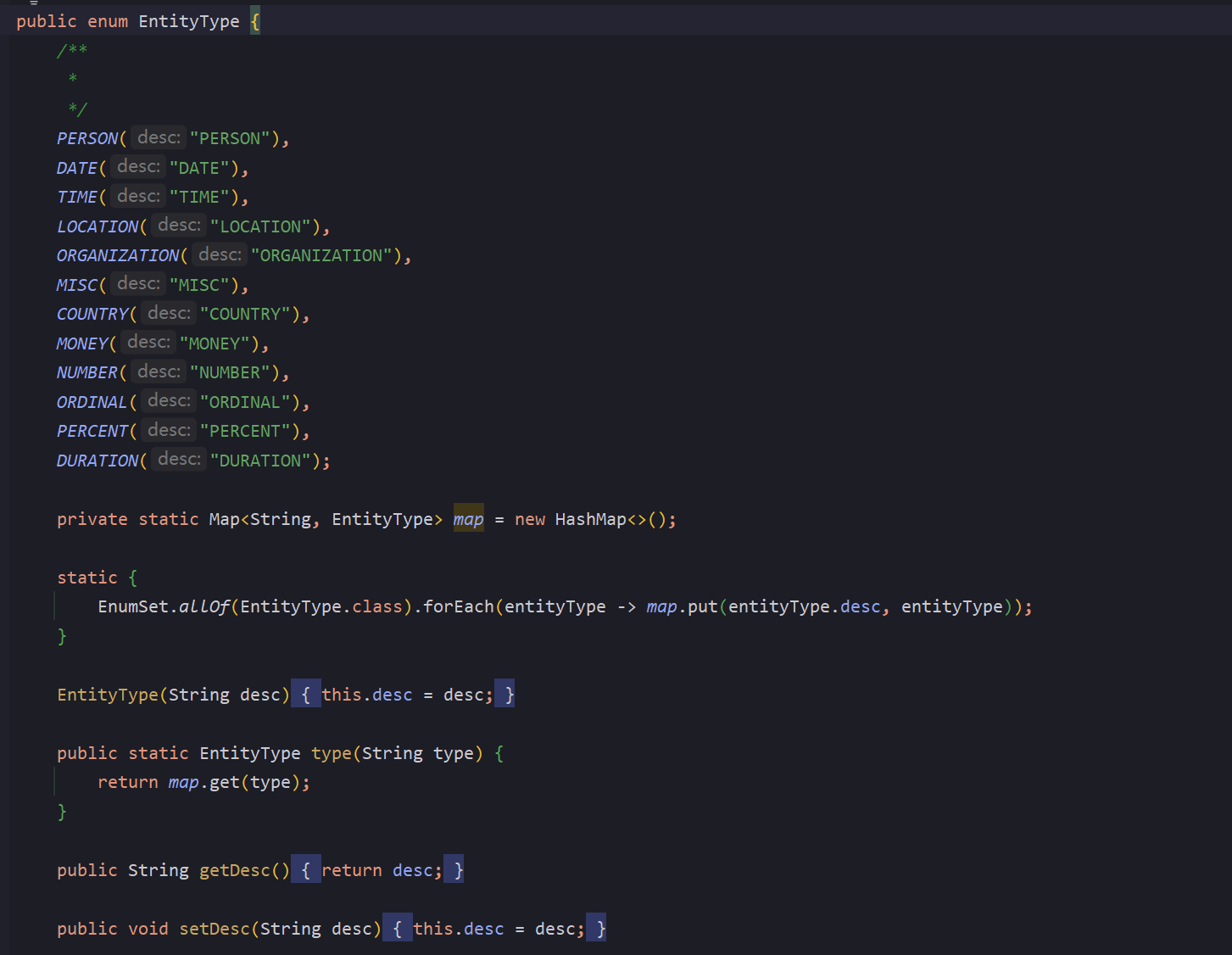Image resolution: width=1232 pixels, height=955 pixels.
Task: Click the allOf method call
Action: click(x=204, y=606)
